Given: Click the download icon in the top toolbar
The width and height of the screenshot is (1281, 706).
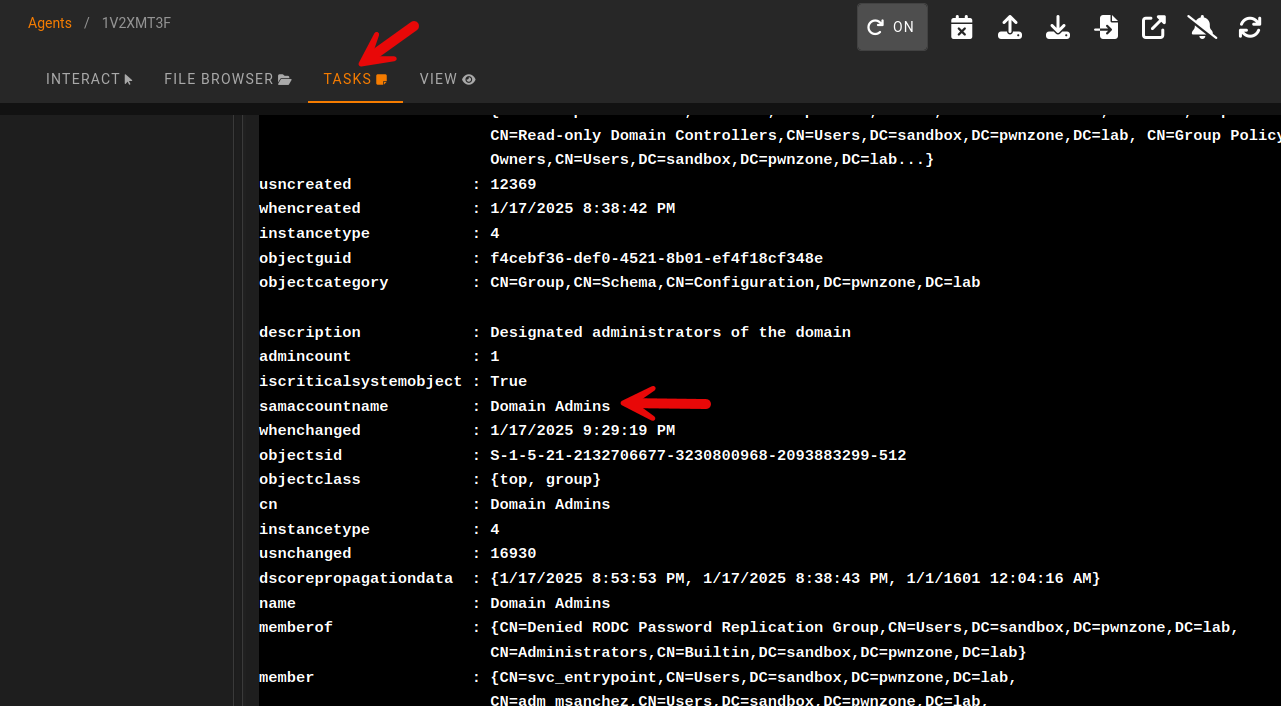Looking at the screenshot, I should pyautogui.click(x=1058, y=27).
